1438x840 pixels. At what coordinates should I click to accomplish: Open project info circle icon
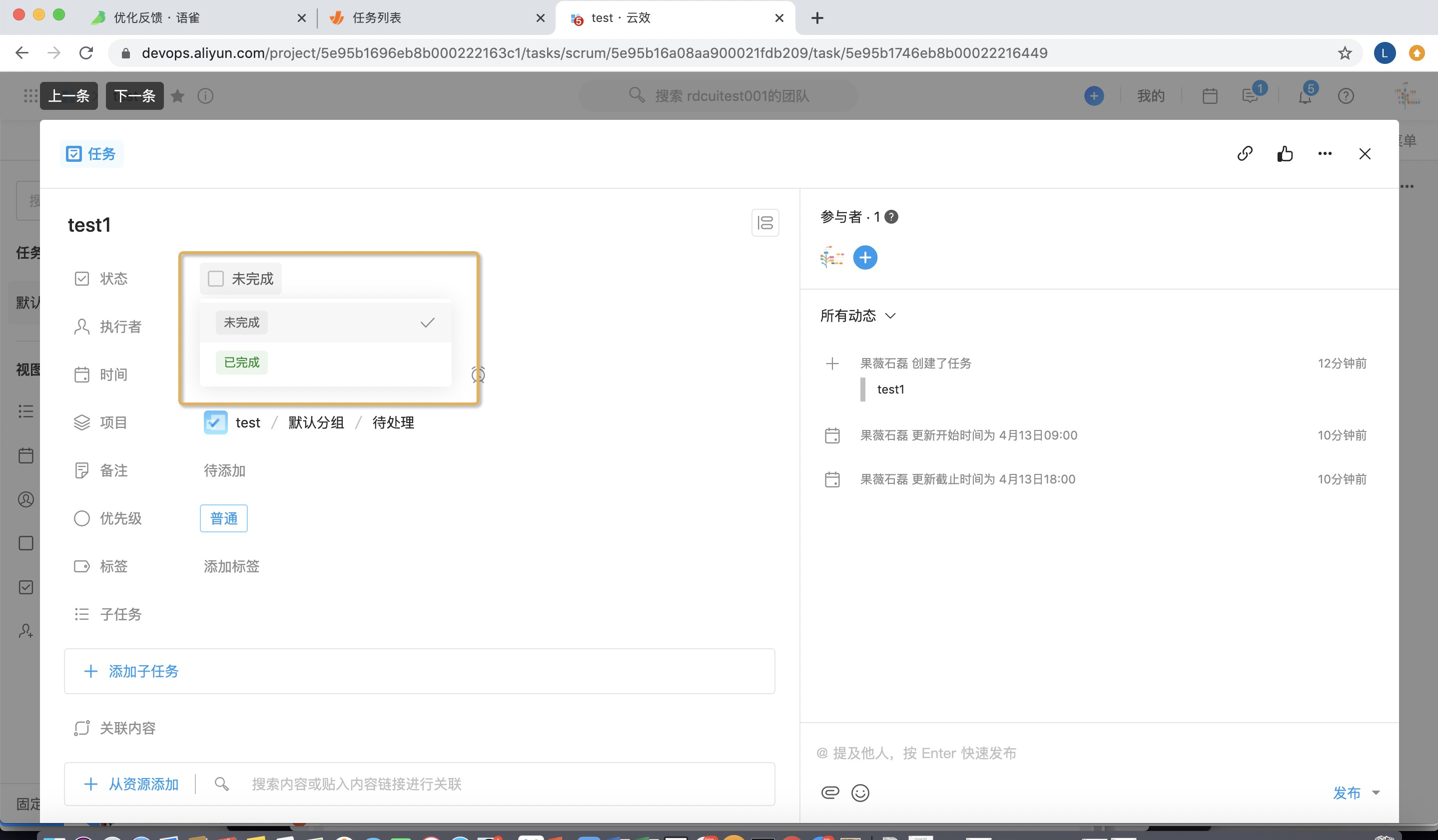point(205,96)
